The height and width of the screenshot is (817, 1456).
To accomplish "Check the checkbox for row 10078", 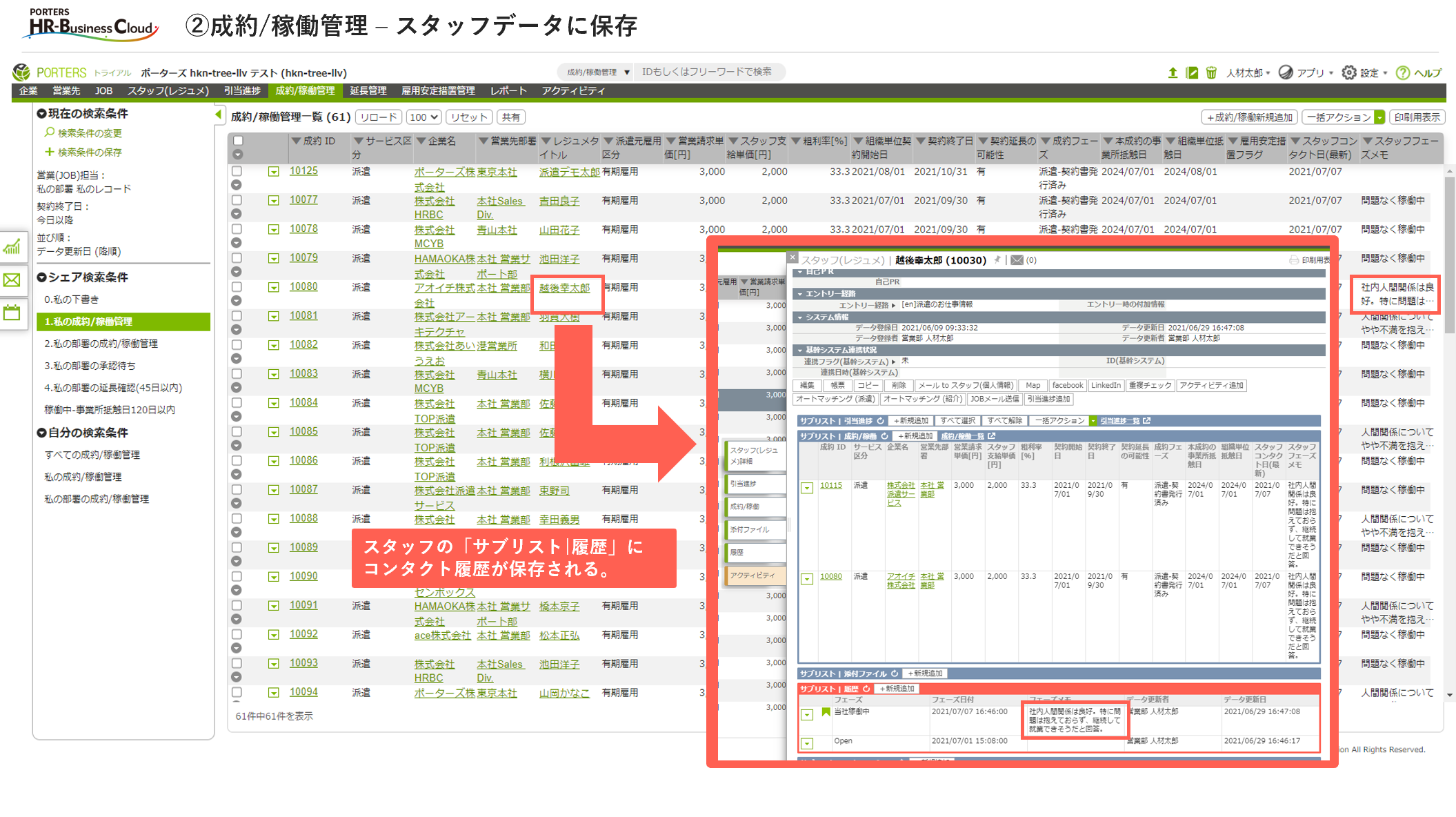I will click(237, 229).
